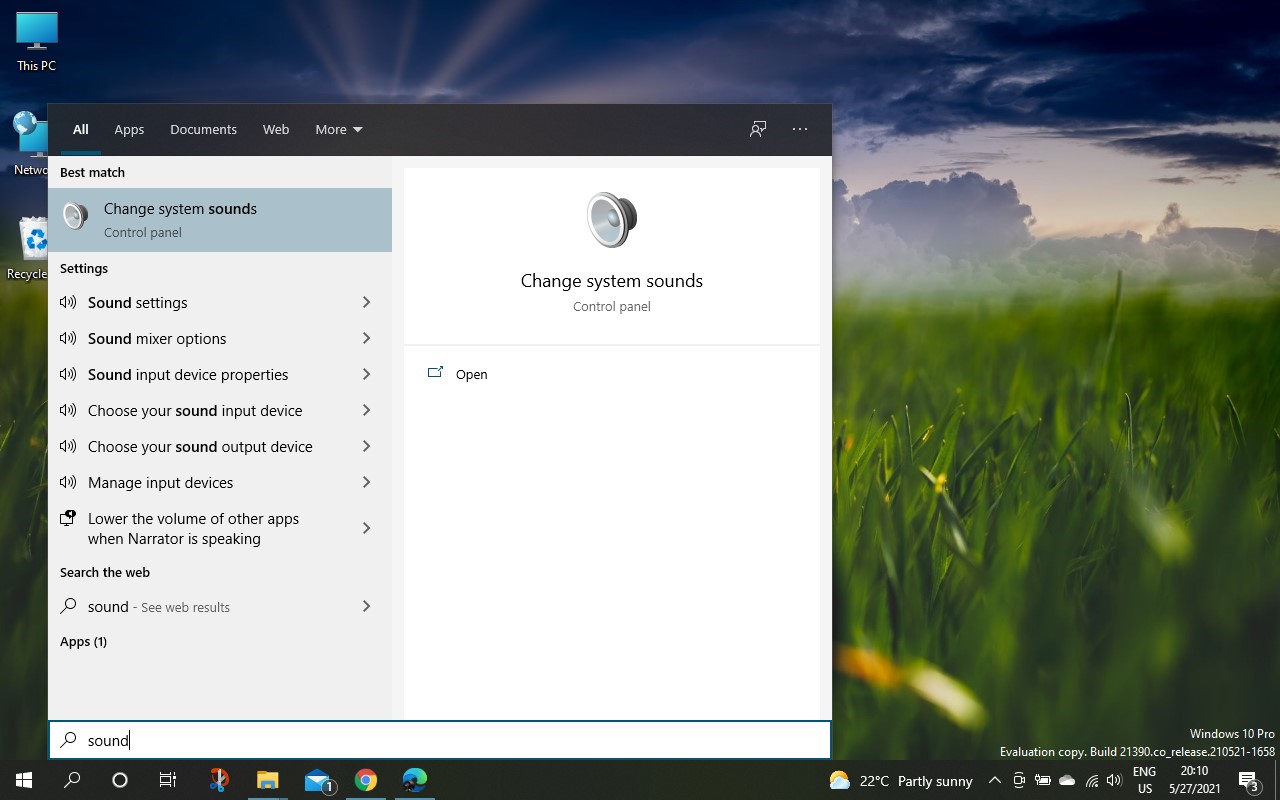Switch to the Apps search tab
This screenshot has width=1280, height=800.
pos(129,129)
